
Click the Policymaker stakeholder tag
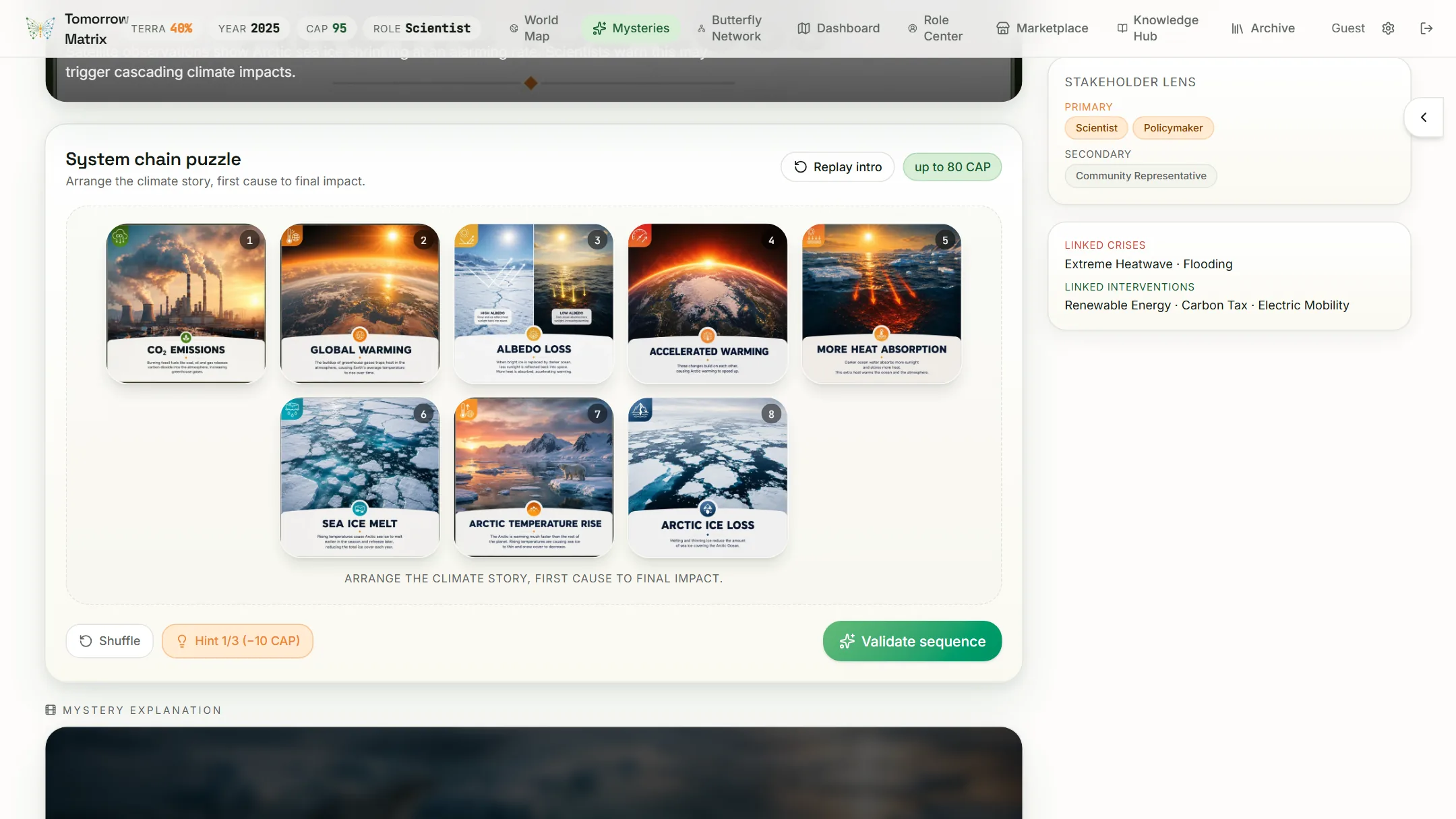tap(1173, 128)
